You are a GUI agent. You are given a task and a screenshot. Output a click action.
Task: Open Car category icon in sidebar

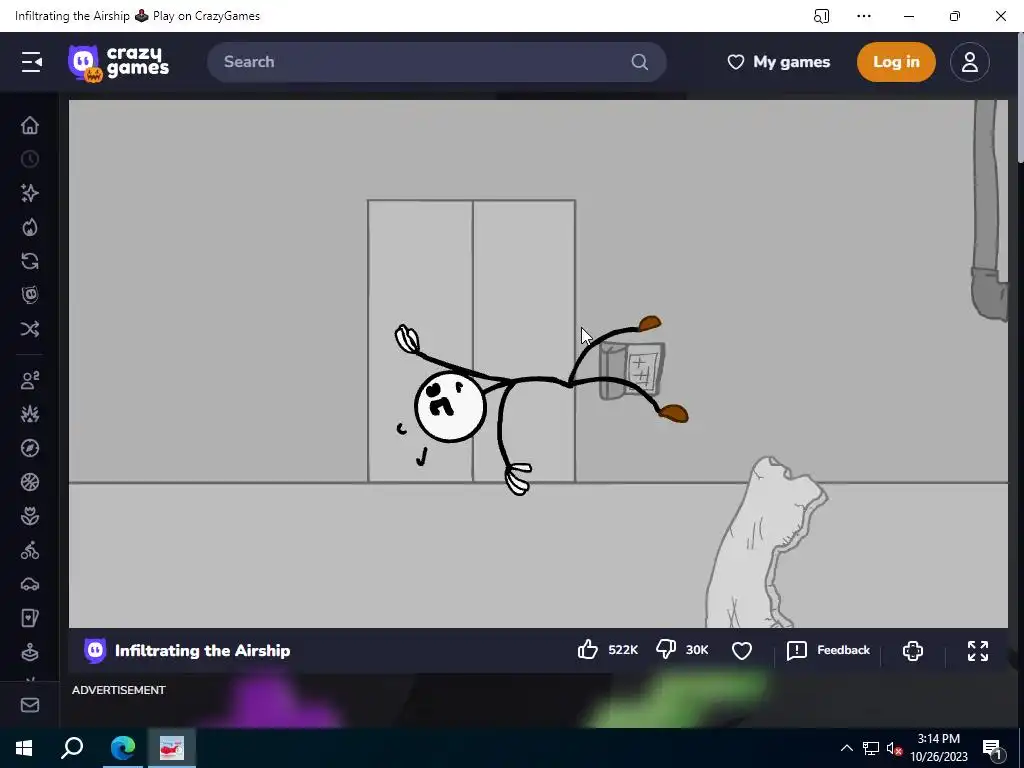coord(29,584)
